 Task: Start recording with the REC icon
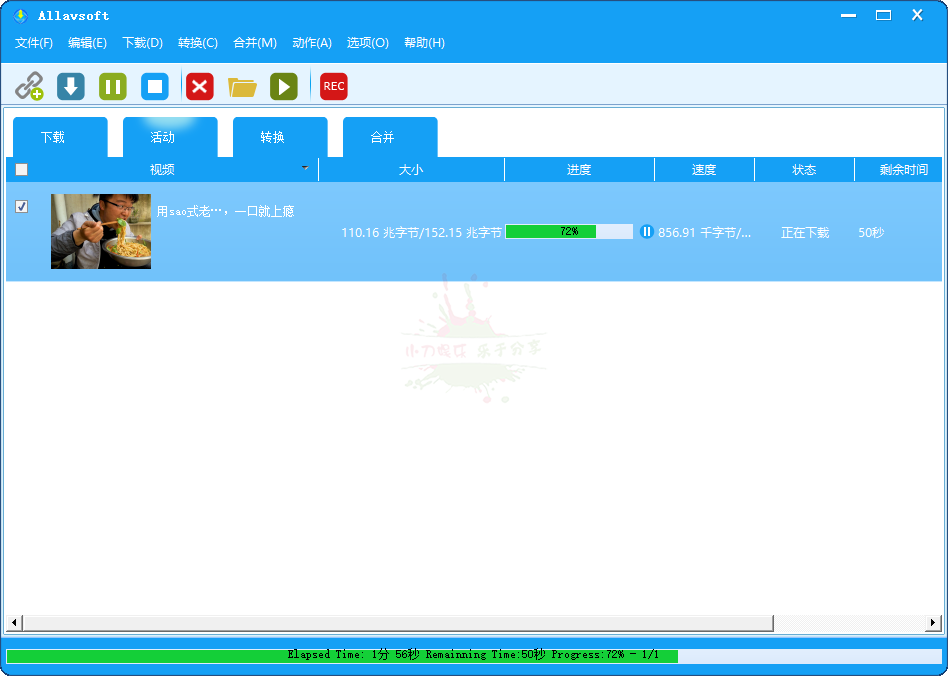[333, 86]
